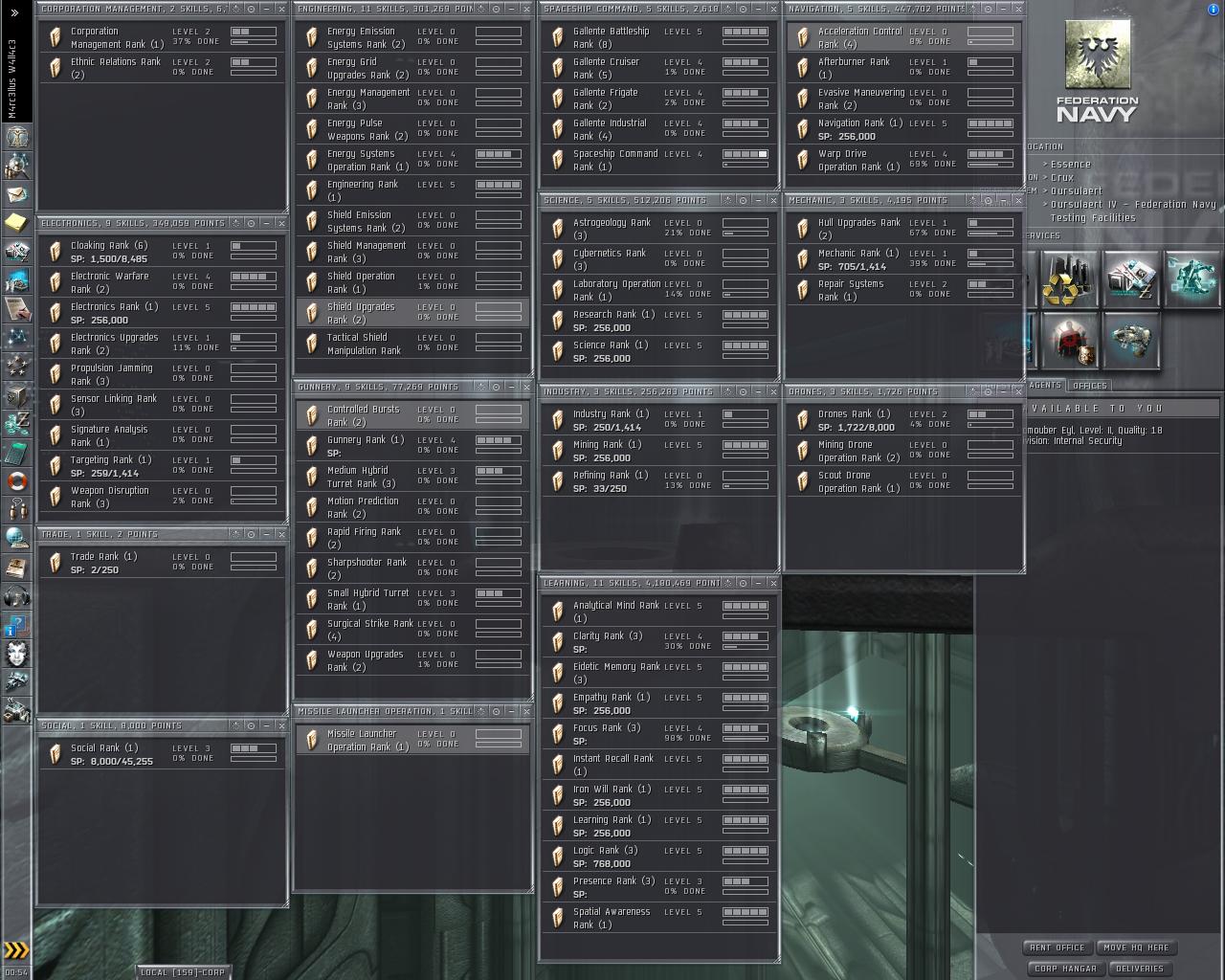The image size is (1225, 980).
Task: Open the cyan figure station service icon
Action: click(1192, 279)
